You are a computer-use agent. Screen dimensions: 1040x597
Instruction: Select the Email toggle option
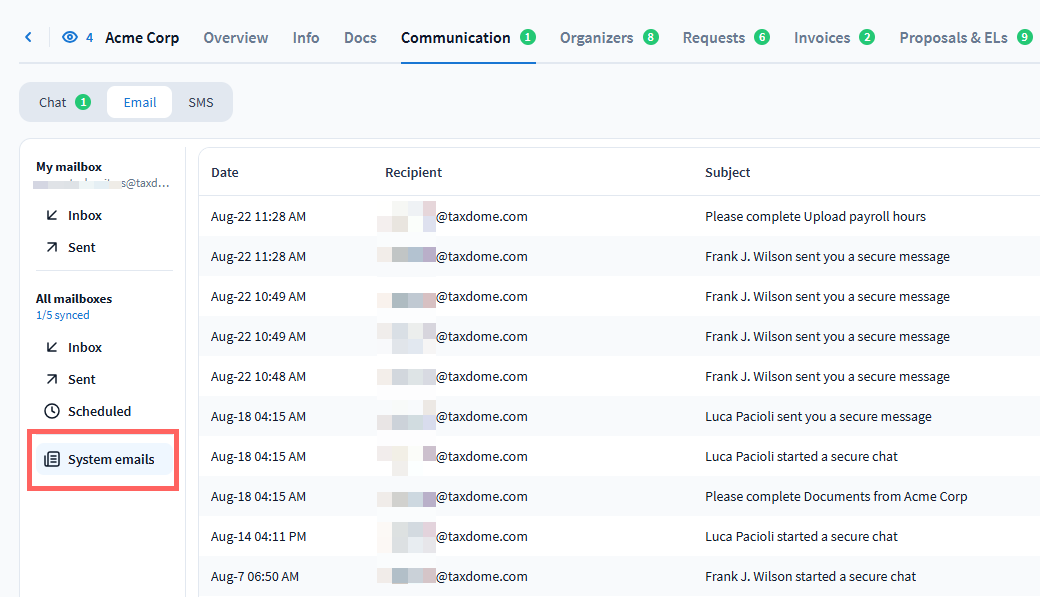click(x=140, y=102)
